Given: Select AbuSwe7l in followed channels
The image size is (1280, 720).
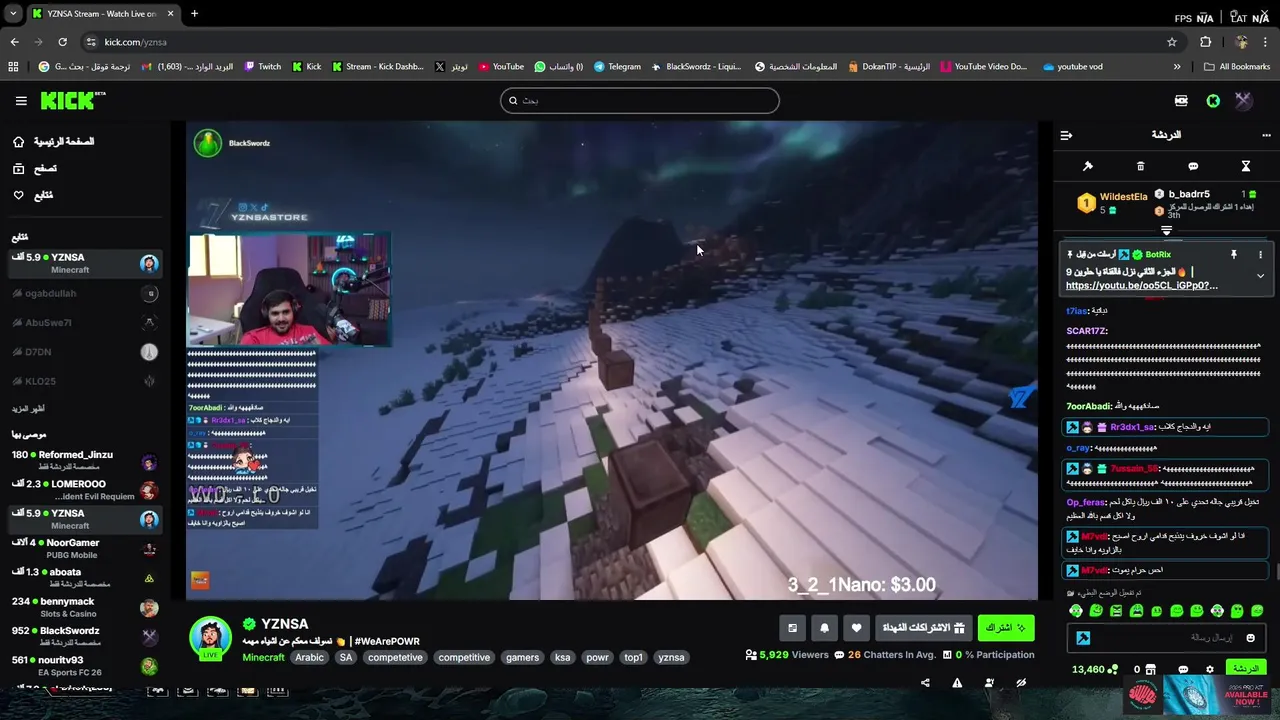Looking at the screenshot, I should [x=84, y=323].
